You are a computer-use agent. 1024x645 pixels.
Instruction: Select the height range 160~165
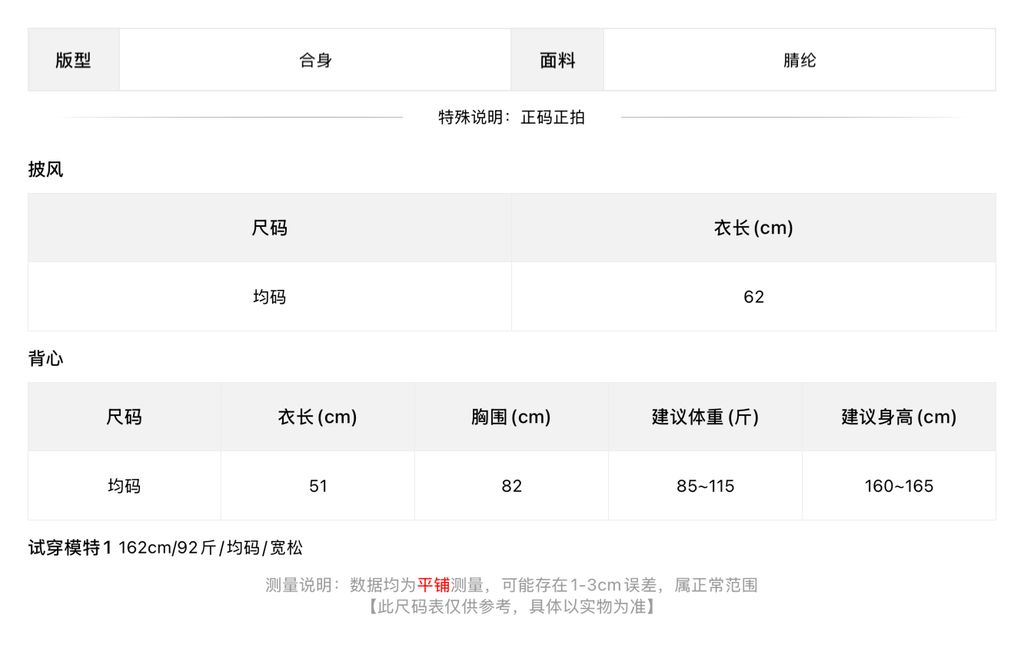point(899,486)
